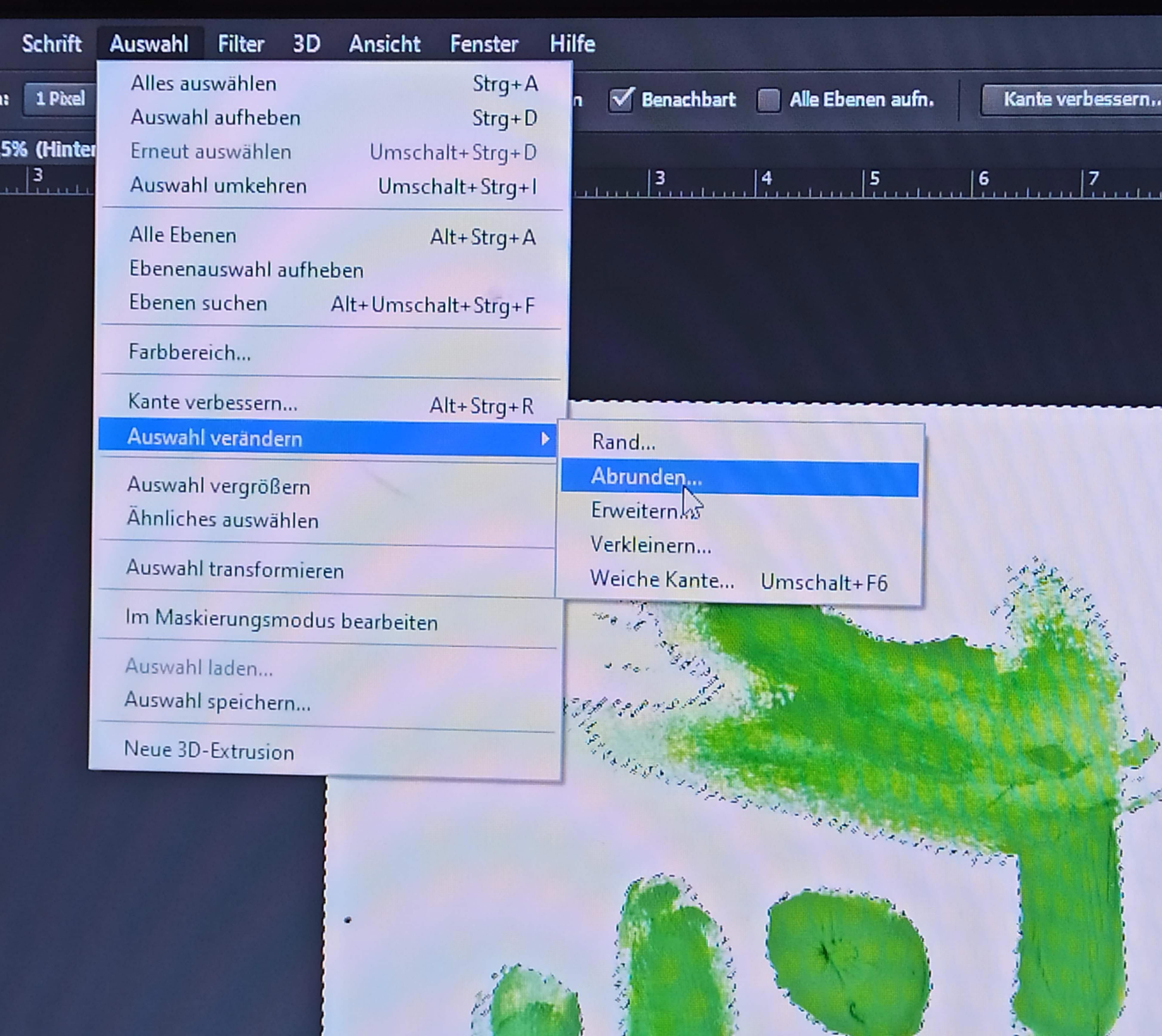This screenshot has height=1036, width=1162.
Task: Toggle the Benachbart checkbox
Action: click(x=621, y=100)
